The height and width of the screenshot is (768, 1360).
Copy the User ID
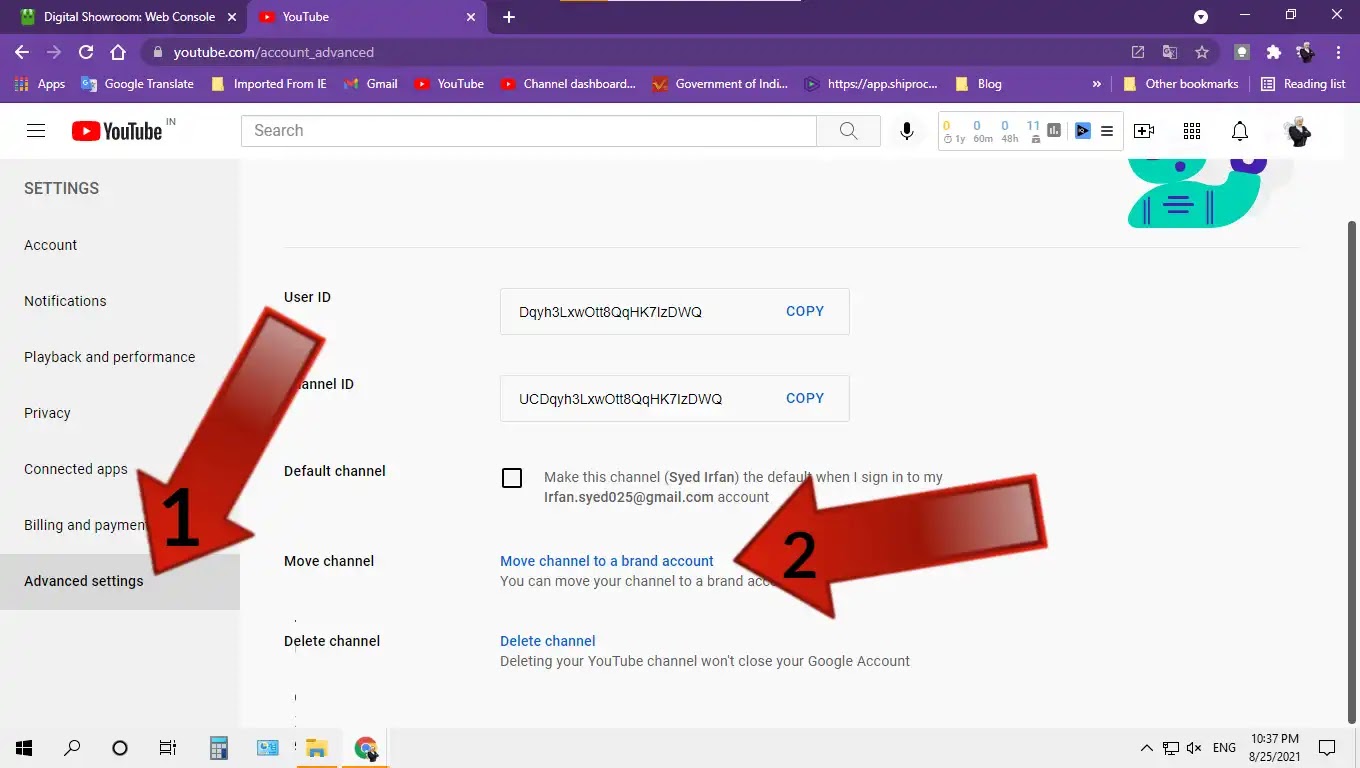805,311
